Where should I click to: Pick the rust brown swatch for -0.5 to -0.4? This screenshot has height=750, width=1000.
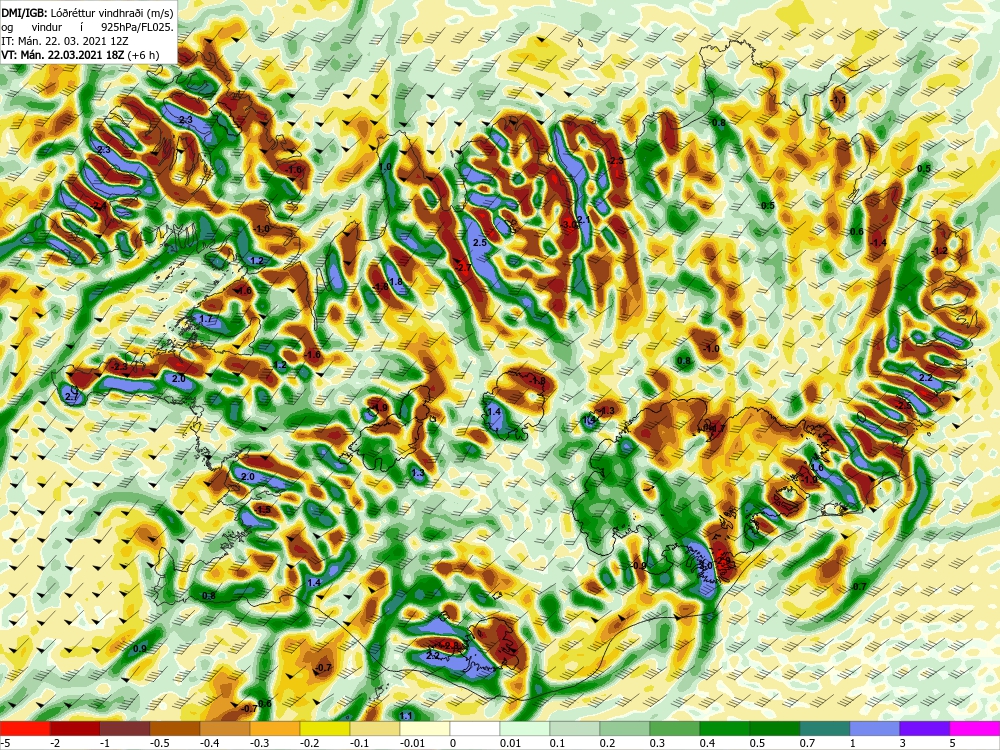(x=175, y=729)
